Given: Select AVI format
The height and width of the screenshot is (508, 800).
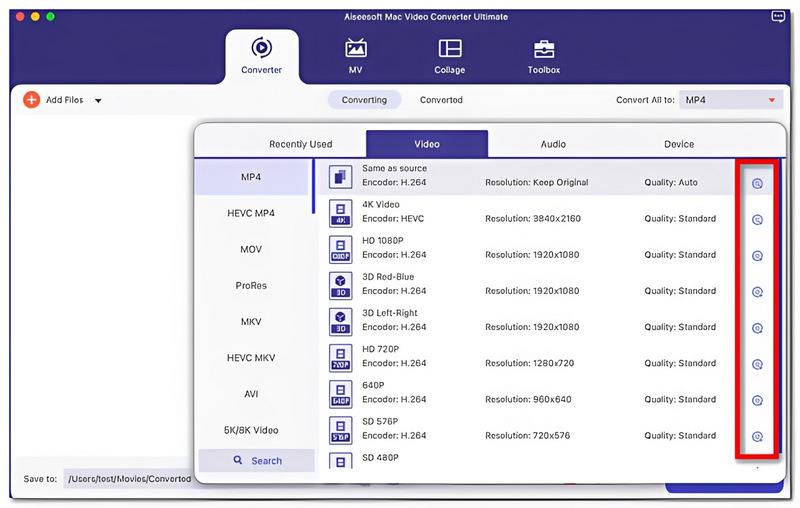Looking at the screenshot, I should 251,394.
